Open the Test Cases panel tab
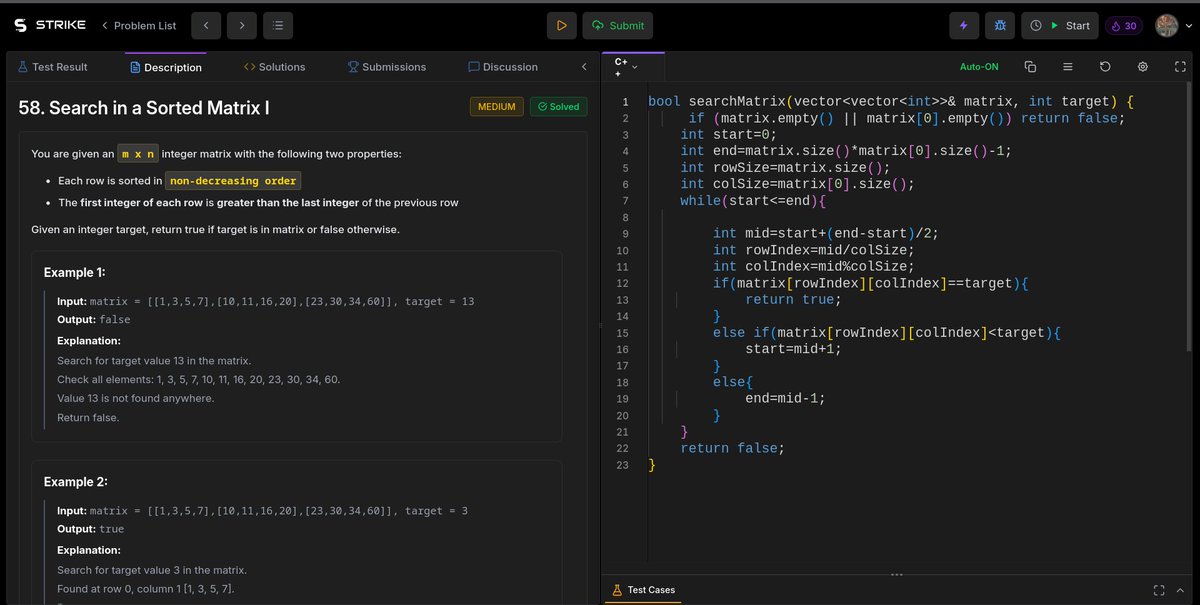 643,590
